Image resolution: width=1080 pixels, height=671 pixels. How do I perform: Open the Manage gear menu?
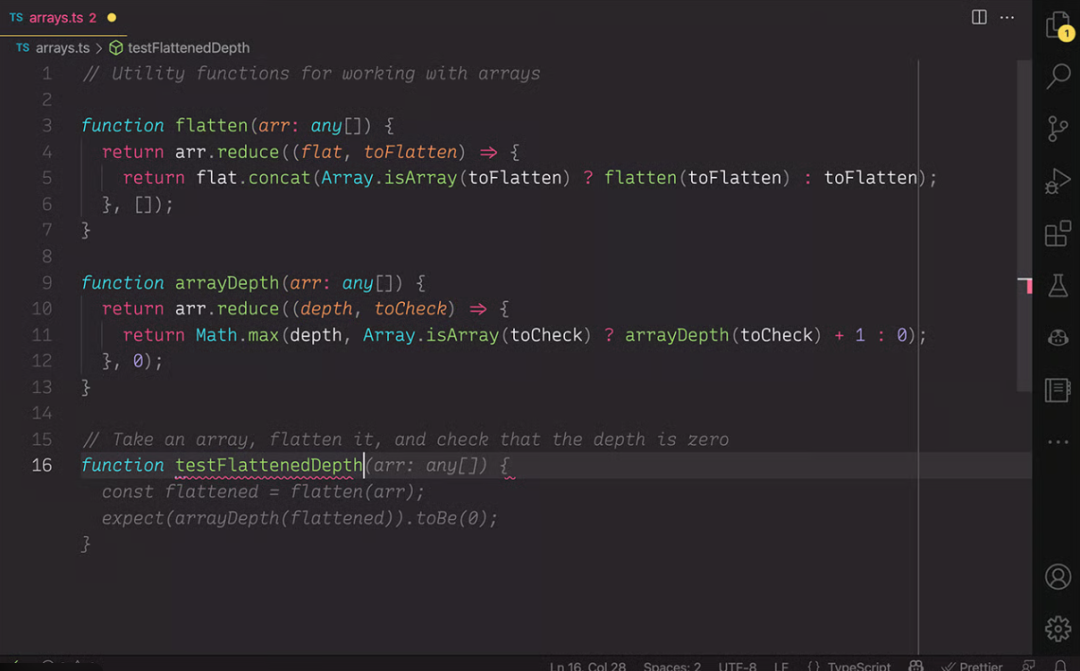pyautogui.click(x=1058, y=628)
